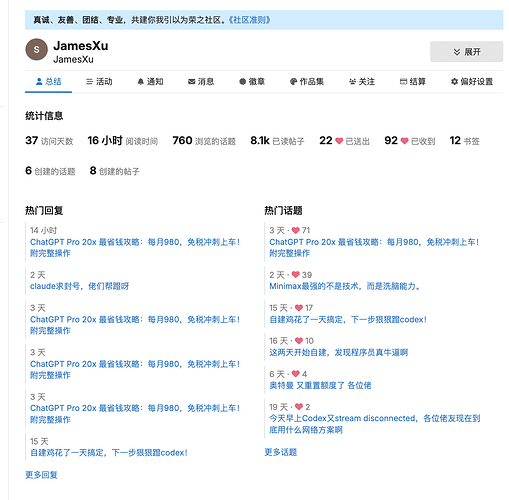Click the heart icon next to 10 likes
Image resolution: width=509 pixels, height=500 pixels.
tap(299, 341)
